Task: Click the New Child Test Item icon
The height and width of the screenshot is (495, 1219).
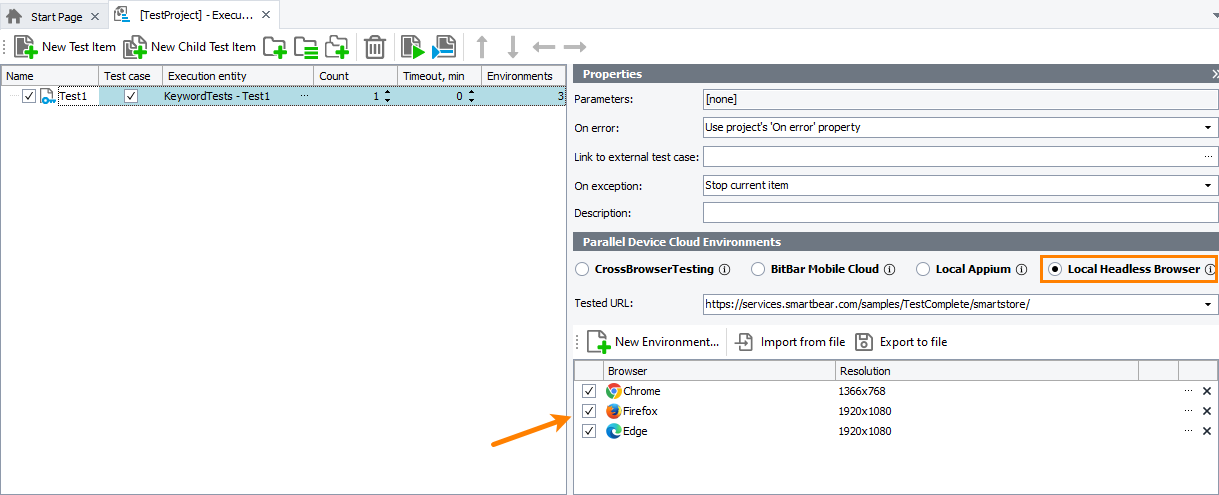Action: 134,47
